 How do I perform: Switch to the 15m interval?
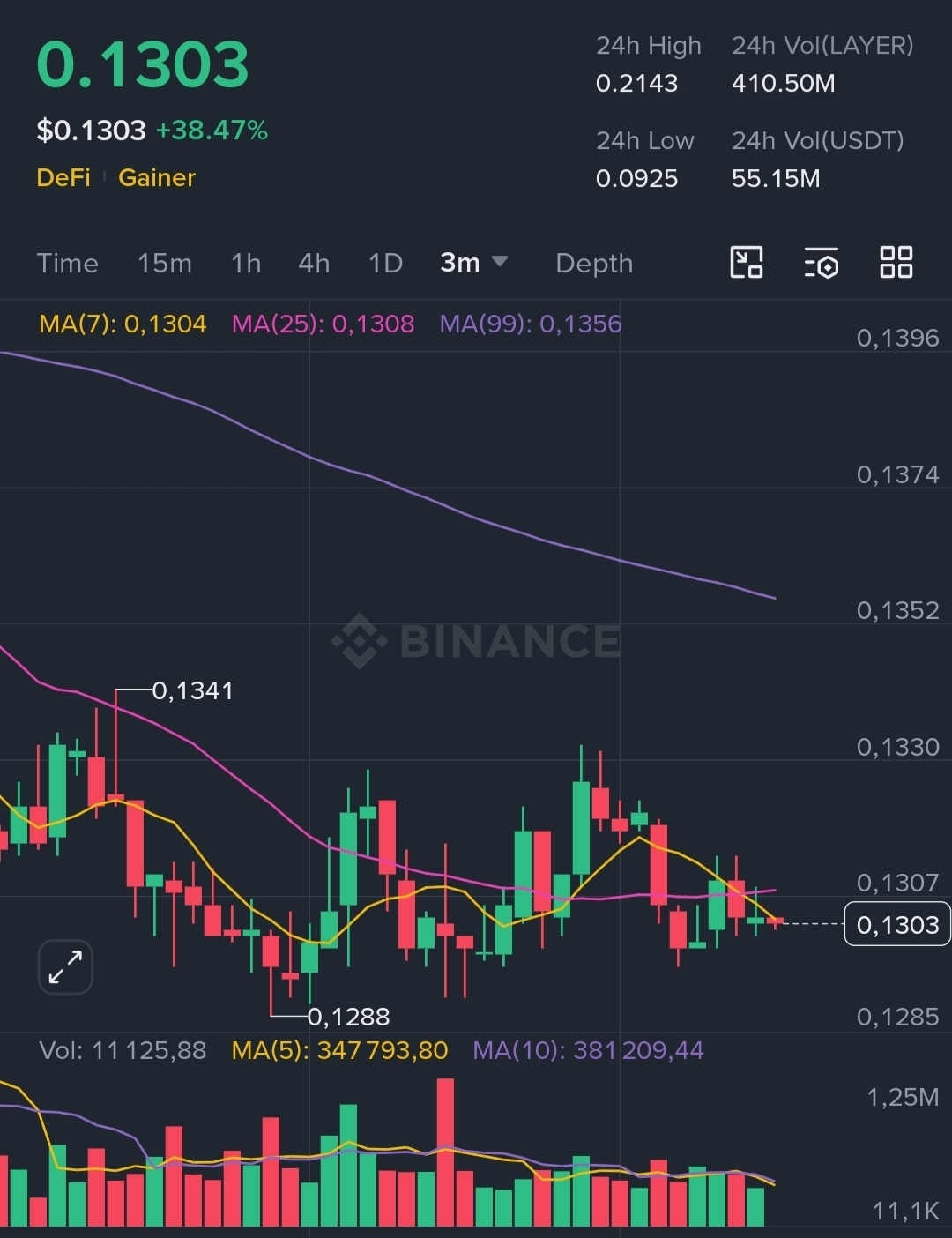(x=165, y=263)
